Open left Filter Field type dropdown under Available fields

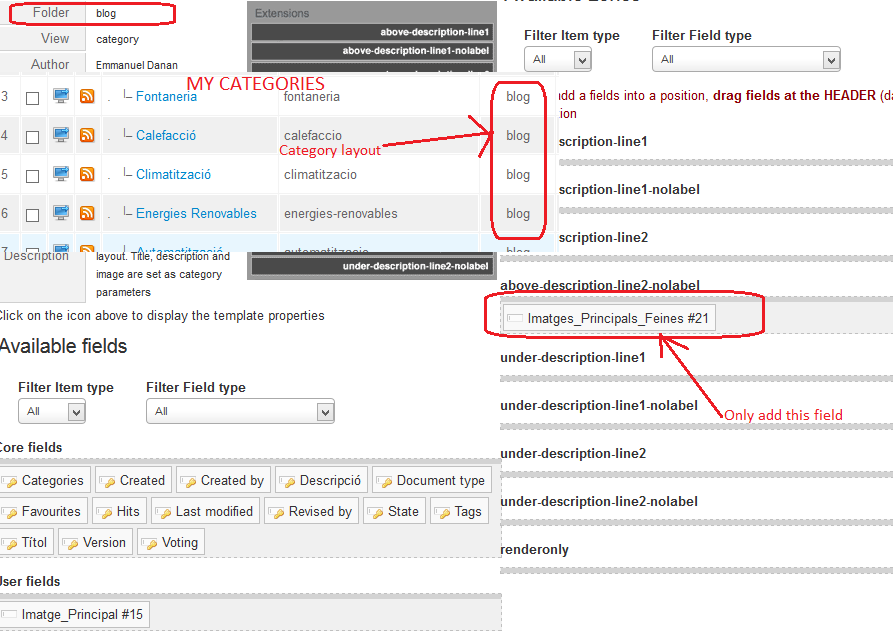240,411
